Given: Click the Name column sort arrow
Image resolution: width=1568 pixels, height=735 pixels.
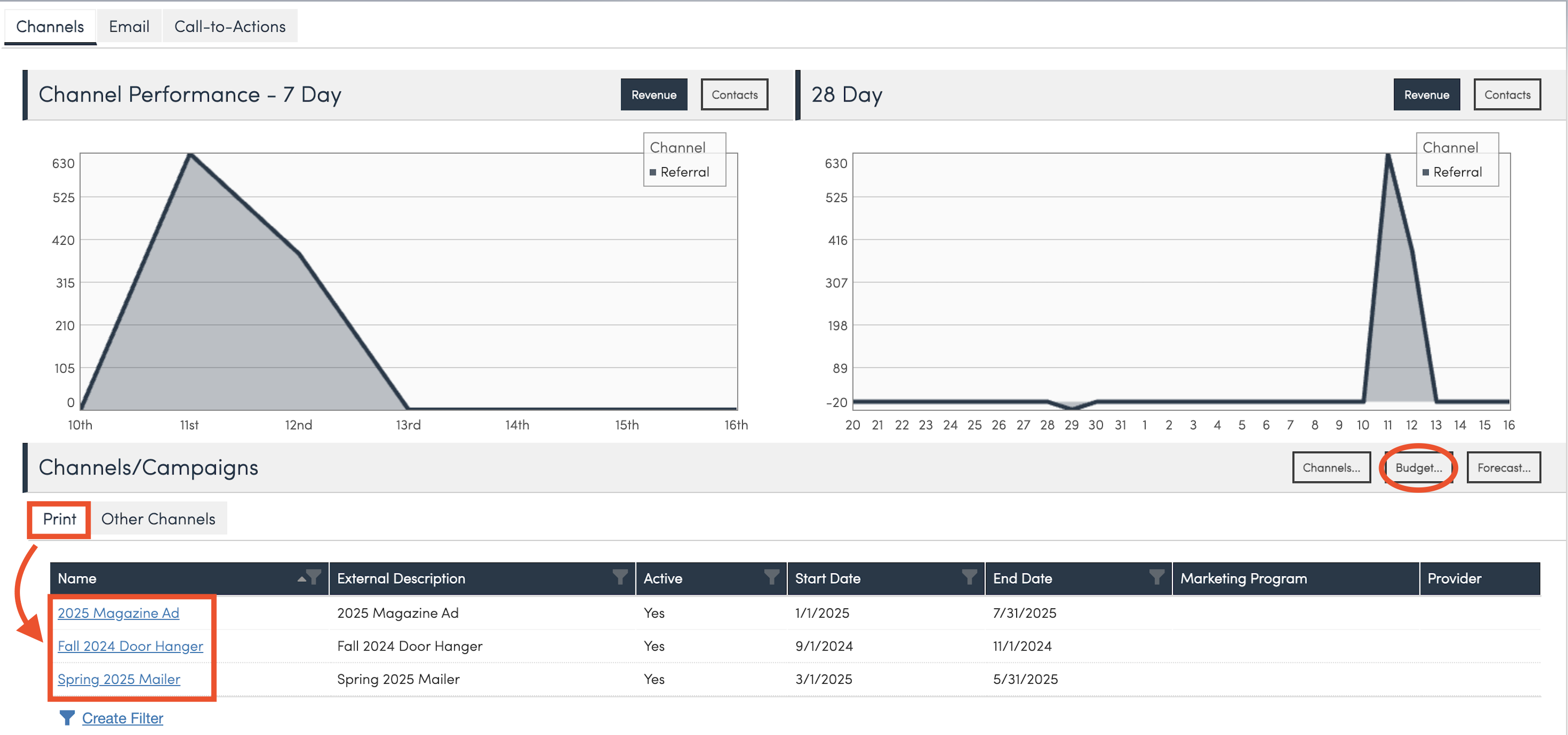Looking at the screenshot, I should 301,578.
